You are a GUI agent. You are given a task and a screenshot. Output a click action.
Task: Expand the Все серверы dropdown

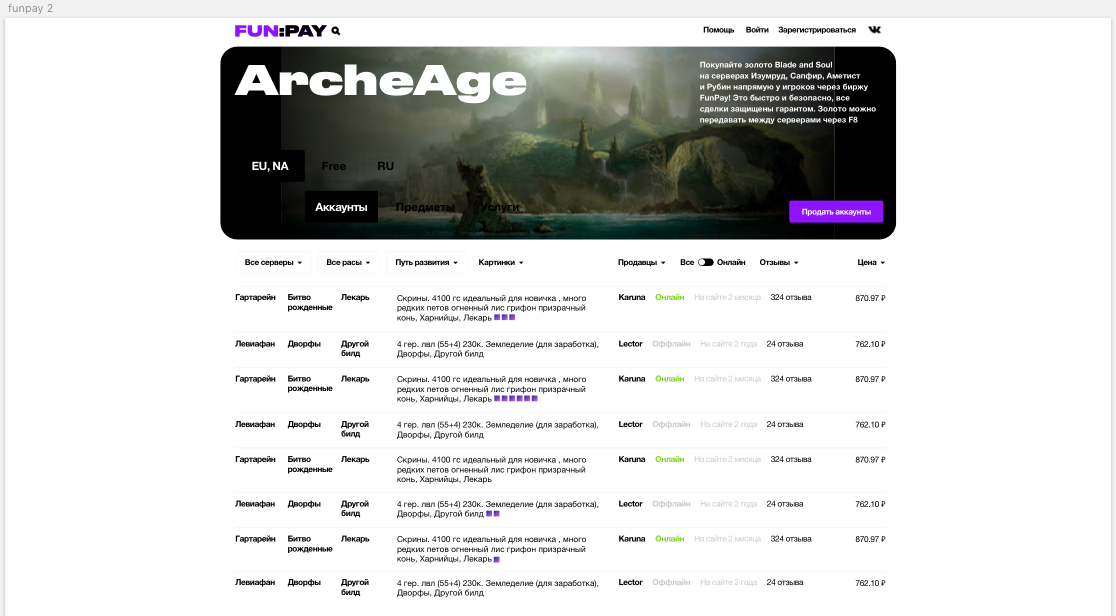click(x=273, y=262)
